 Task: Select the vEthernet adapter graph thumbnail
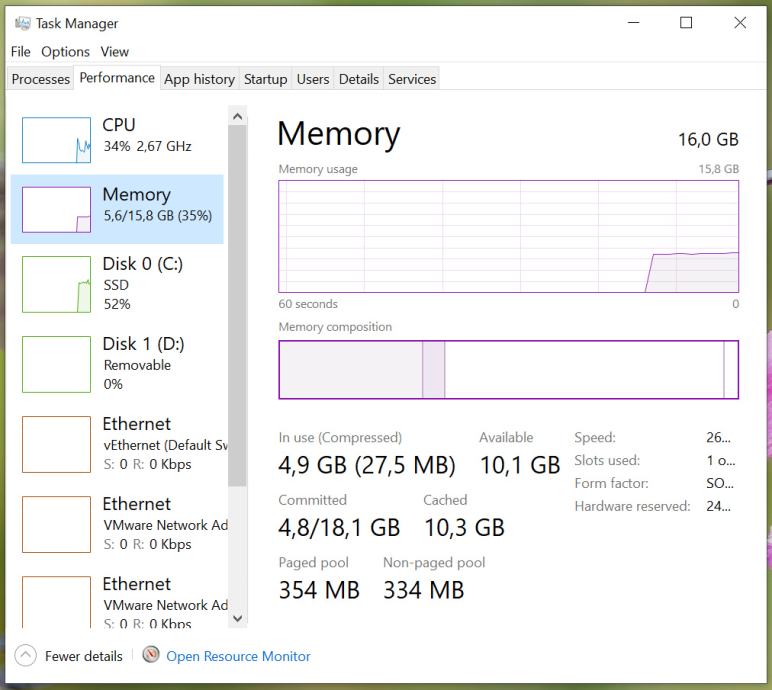click(56, 444)
